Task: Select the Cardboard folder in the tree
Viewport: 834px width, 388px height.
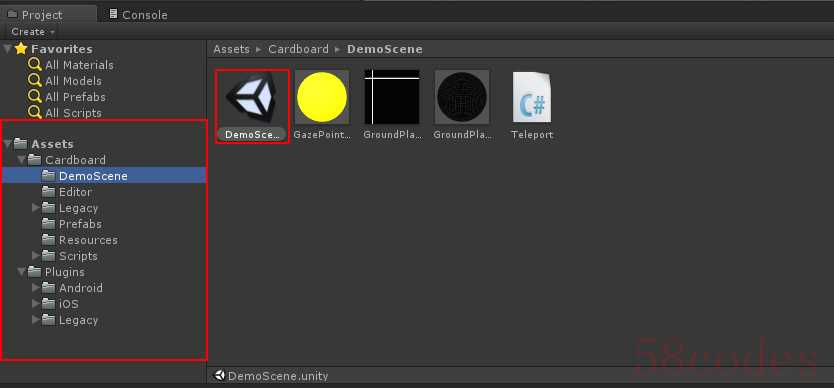Action: click(75, 160)
